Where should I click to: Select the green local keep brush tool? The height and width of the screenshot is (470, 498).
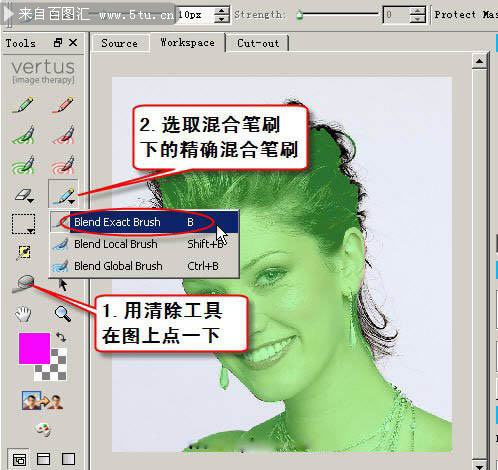click(23, 135)
